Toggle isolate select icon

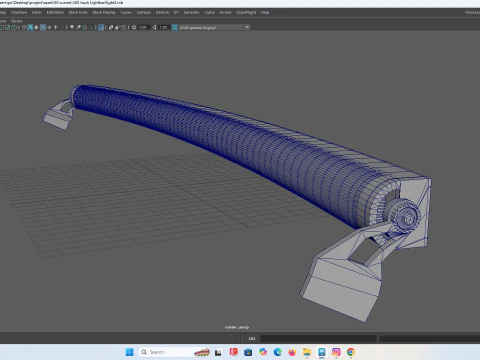tap(101, 27)
